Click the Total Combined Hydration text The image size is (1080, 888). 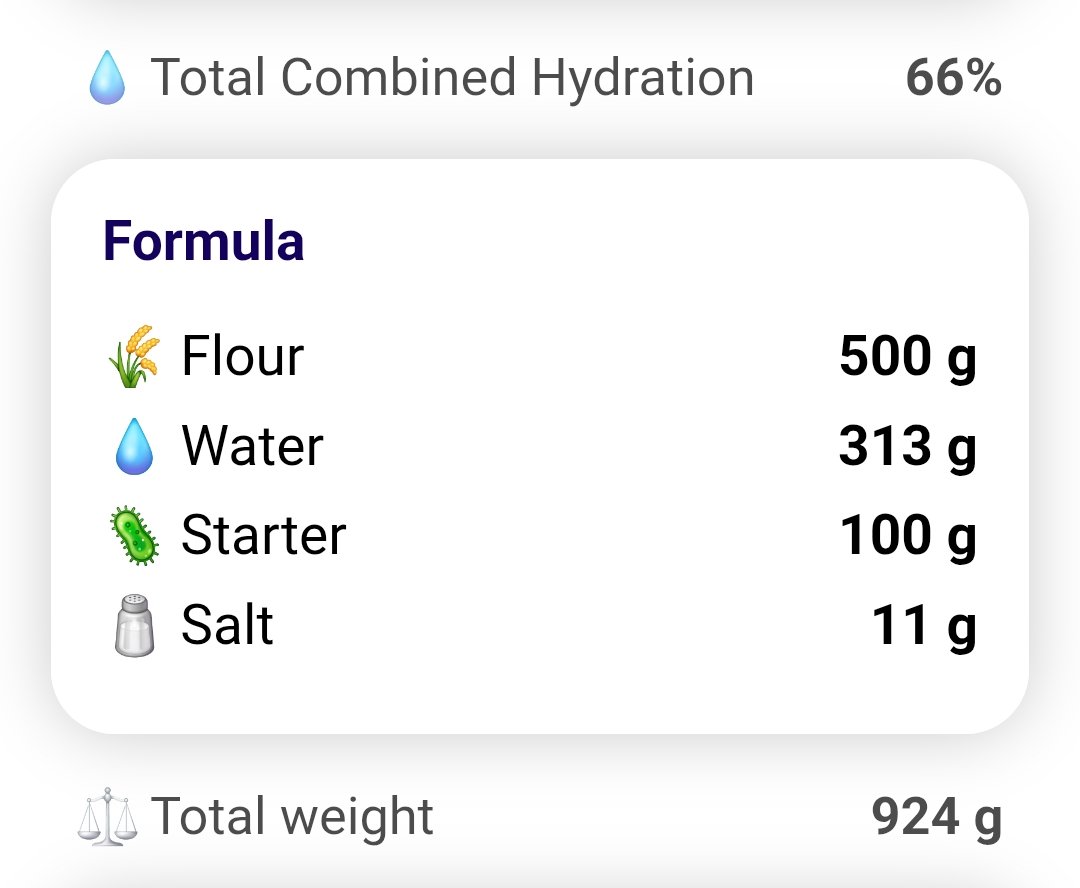tap(452, 79)
